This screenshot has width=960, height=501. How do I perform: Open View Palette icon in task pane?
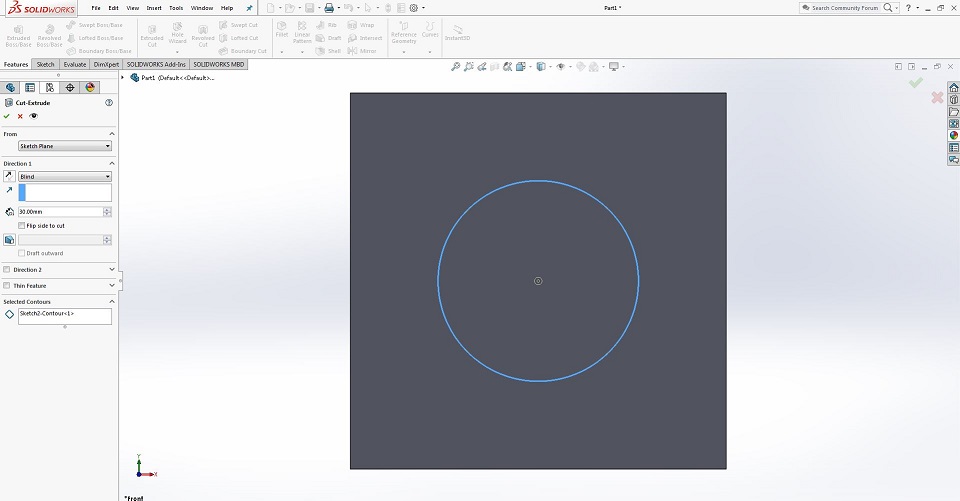click(953, 124)
